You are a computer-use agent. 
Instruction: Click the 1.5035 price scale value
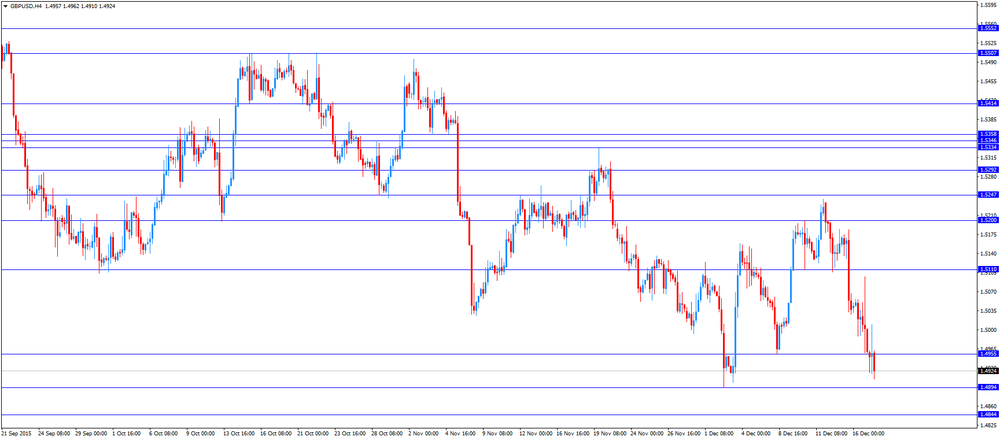point(989,311)
